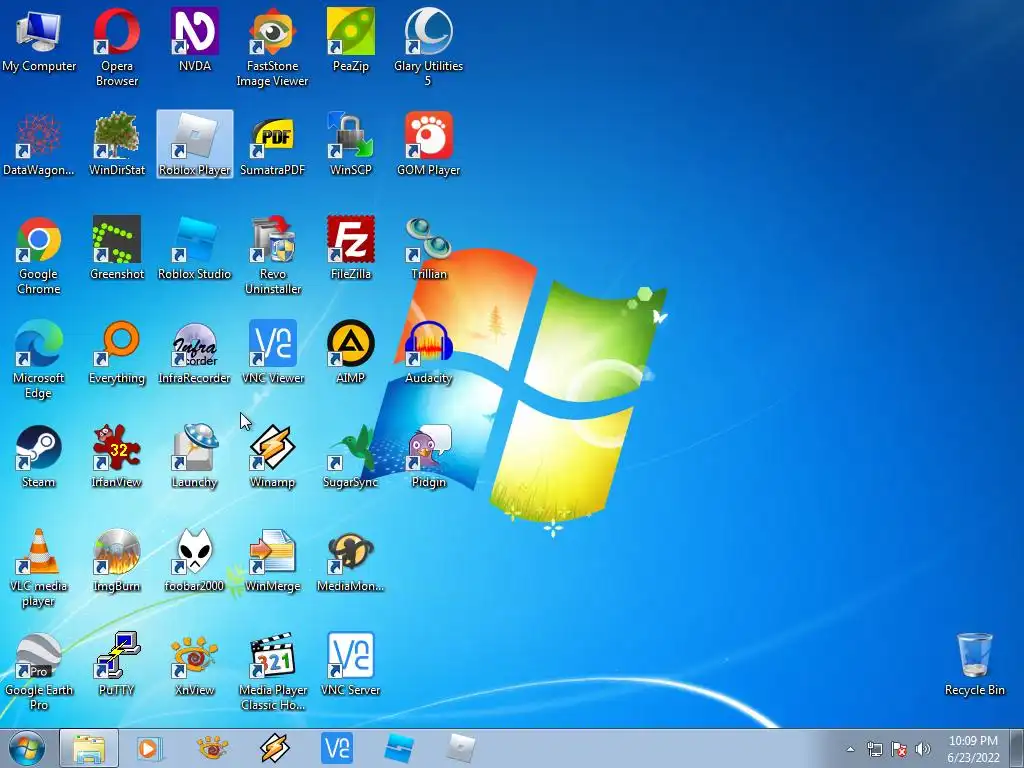Click VNC taskbar button
Screen dimensions: 1024x768
point(337,748)
